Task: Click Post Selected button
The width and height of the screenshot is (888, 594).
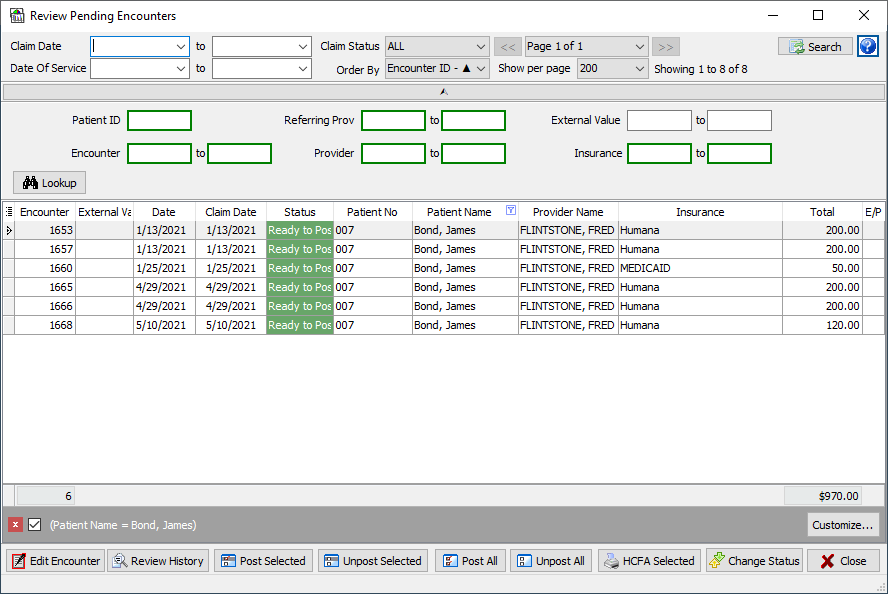Action: point(263,561)
